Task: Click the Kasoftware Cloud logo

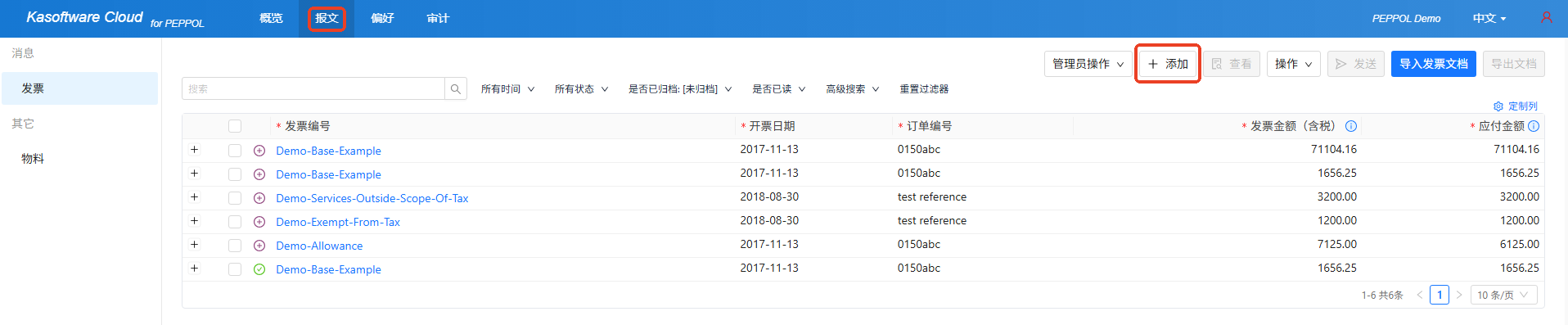Action: 84,17
